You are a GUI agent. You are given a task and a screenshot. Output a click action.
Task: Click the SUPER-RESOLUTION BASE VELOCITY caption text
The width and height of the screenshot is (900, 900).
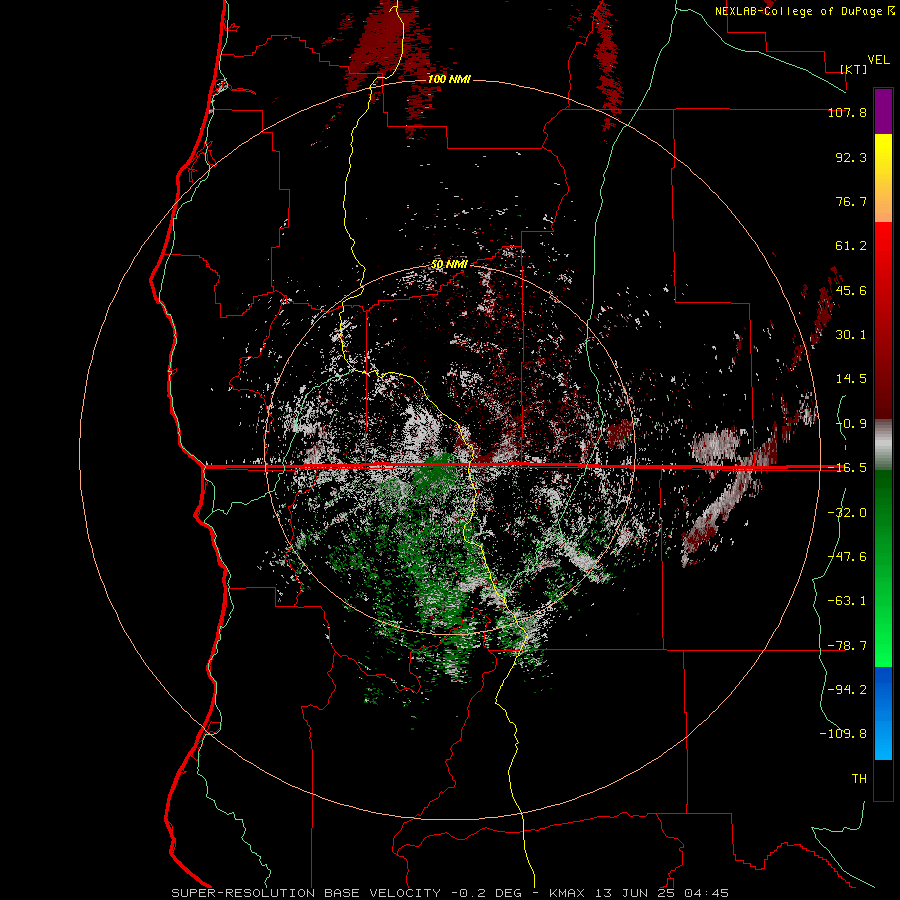coord(306,893)
